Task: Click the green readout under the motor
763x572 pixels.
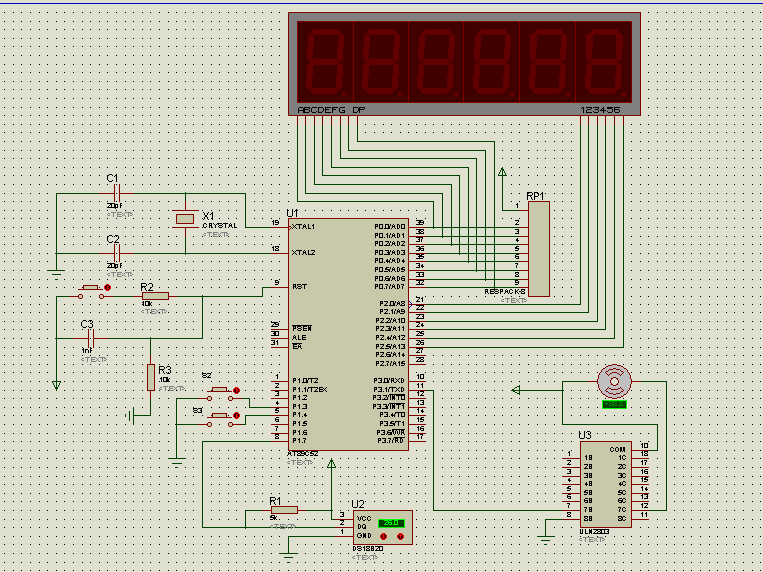Action: pyautogui.click(x=615, y=405)
